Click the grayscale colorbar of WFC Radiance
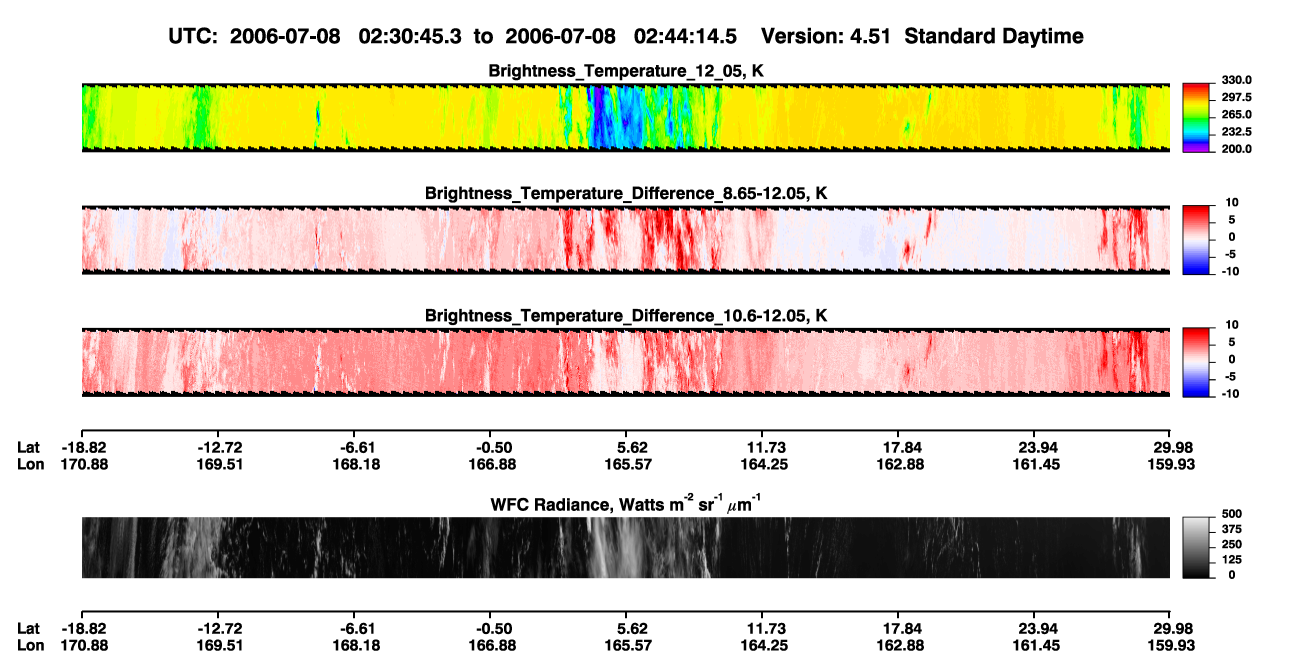The height and width of the screenshot is (667, 1300). 1197,546
